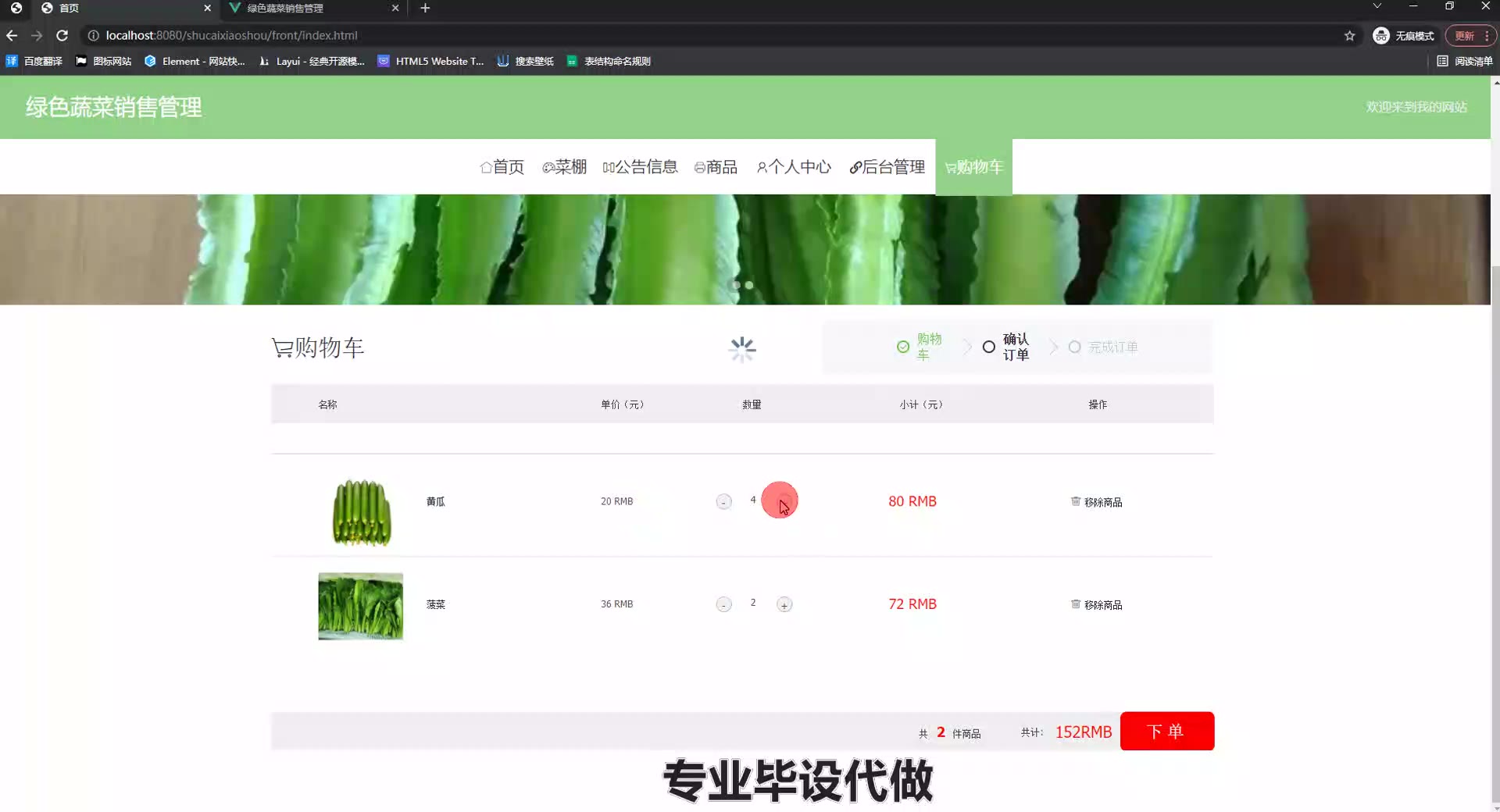Screen dimensions: 1500x812
Task: Decrease 黄瓜 quantity with minus button
Action: [x=724, y=502]
